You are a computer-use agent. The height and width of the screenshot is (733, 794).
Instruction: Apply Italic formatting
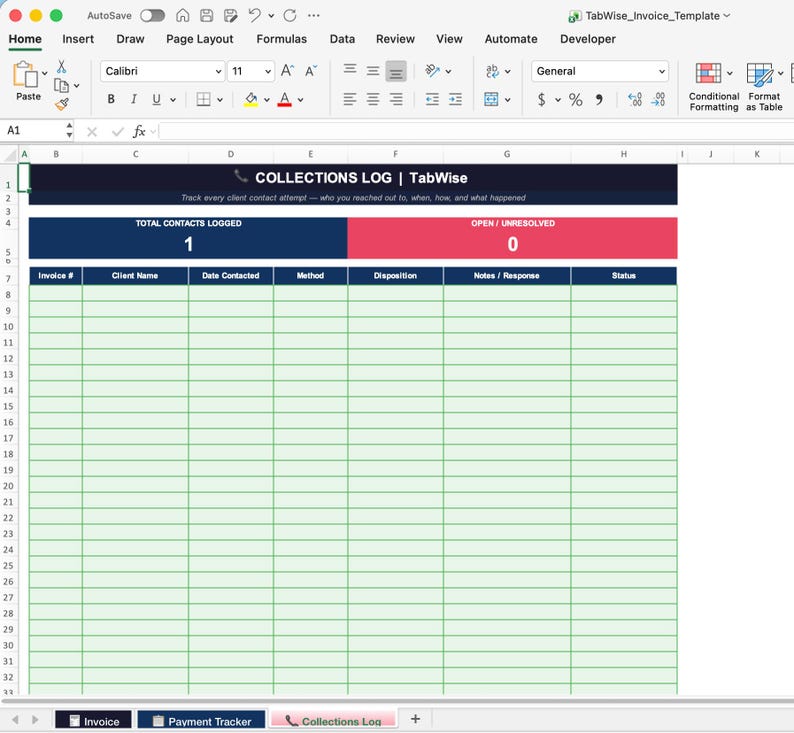(x=134, y=99)
